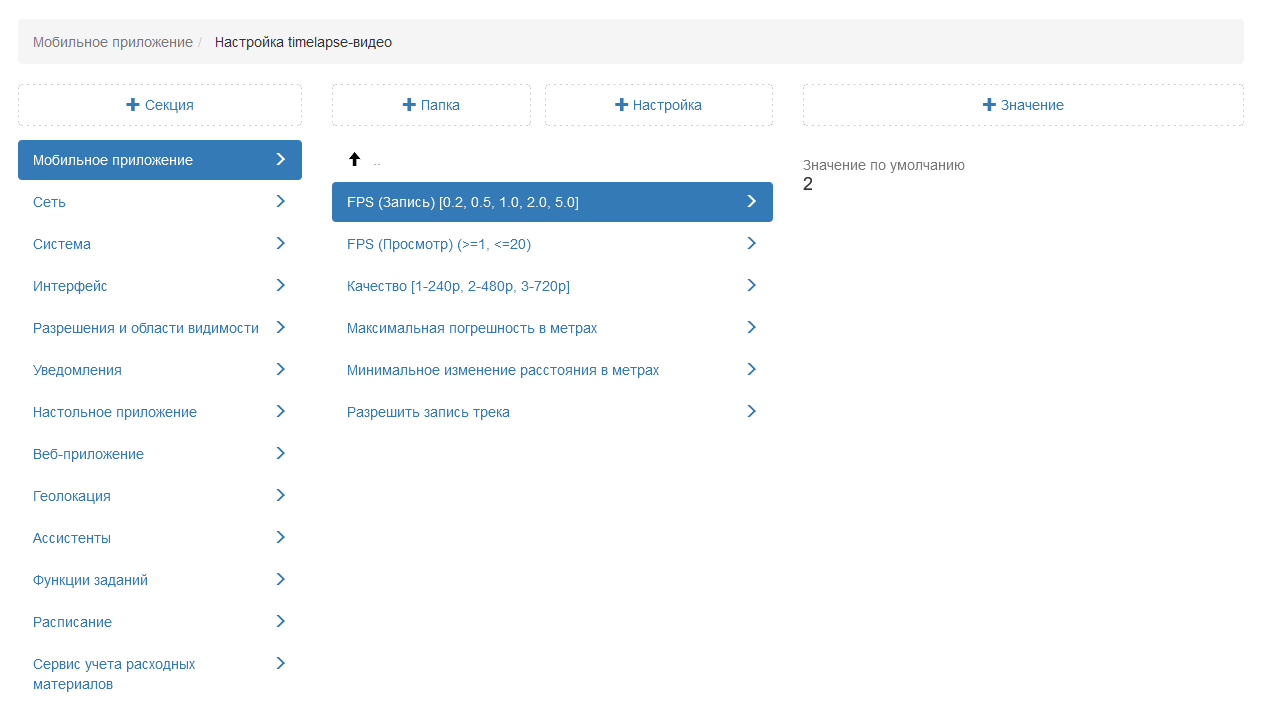This screenshot has height=718, width=1262.
Task: Open the Система section
Action: 62,244
